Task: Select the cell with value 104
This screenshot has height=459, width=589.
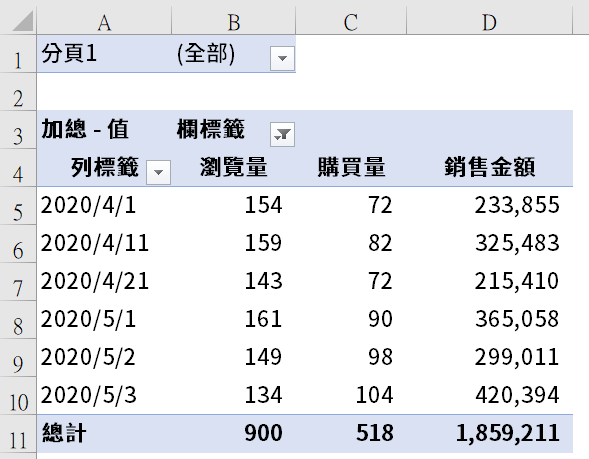Action: 351,396
